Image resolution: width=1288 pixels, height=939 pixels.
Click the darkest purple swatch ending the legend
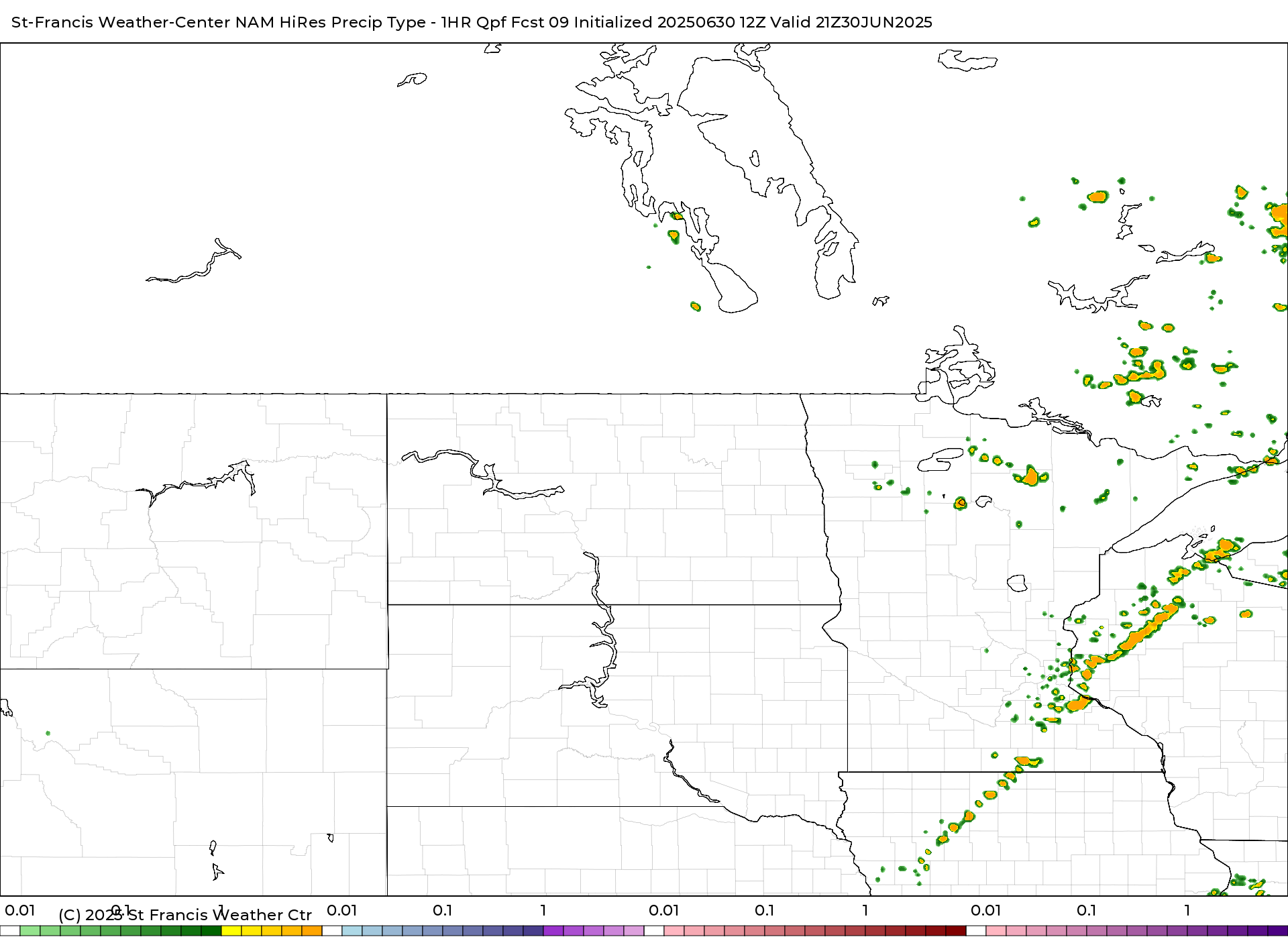[x=1278, y=931]
